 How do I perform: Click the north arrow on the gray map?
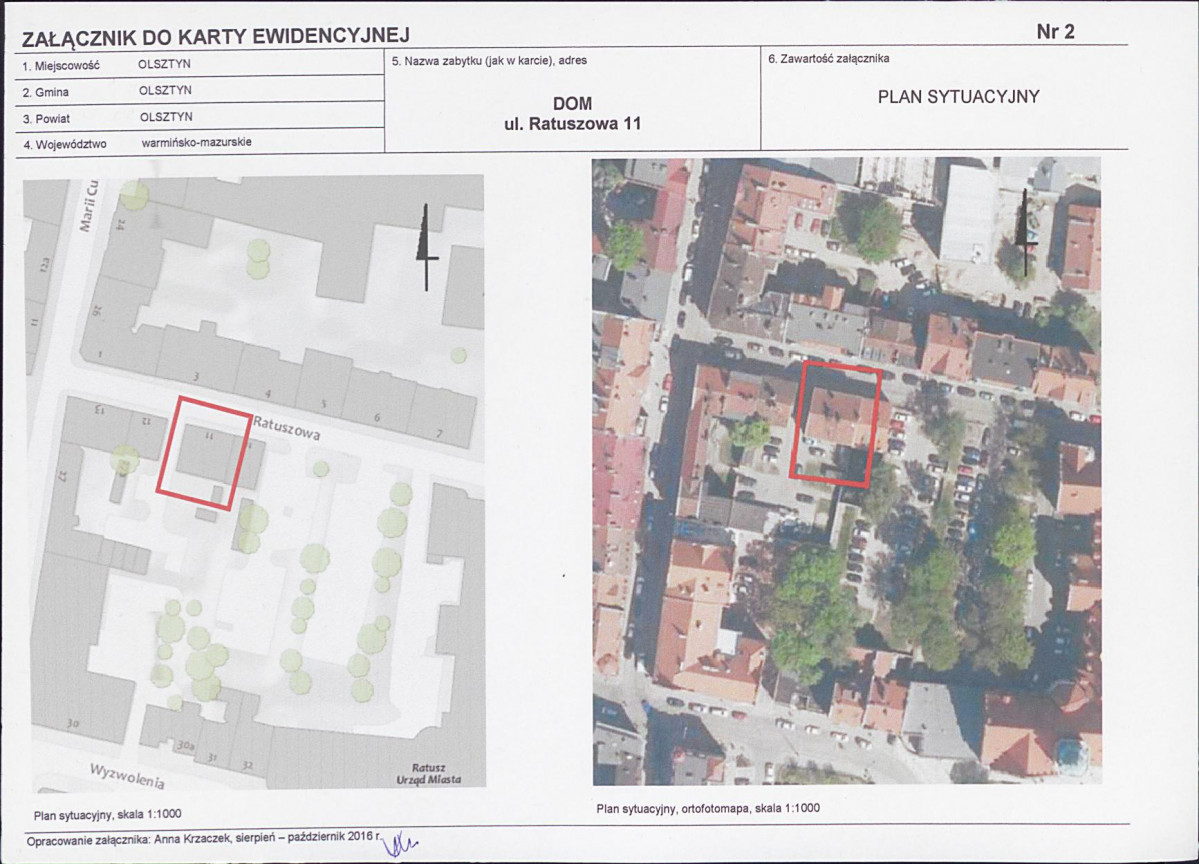[x=427, y=247]
